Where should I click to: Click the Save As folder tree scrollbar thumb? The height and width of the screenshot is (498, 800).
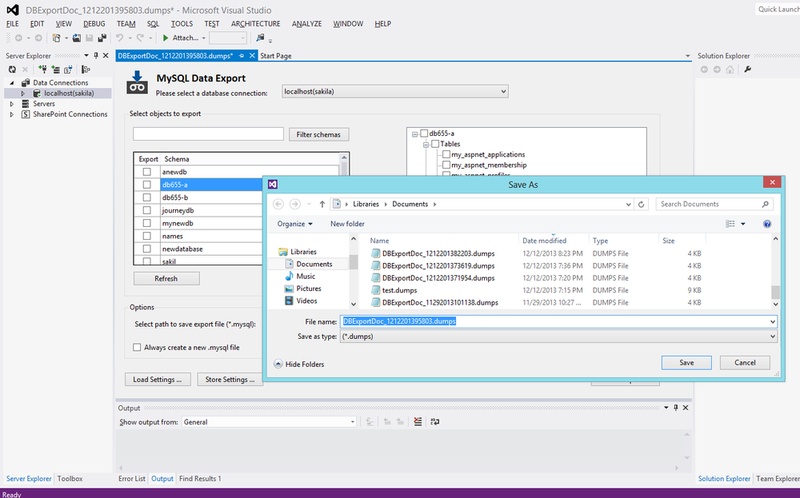(353, 262)
